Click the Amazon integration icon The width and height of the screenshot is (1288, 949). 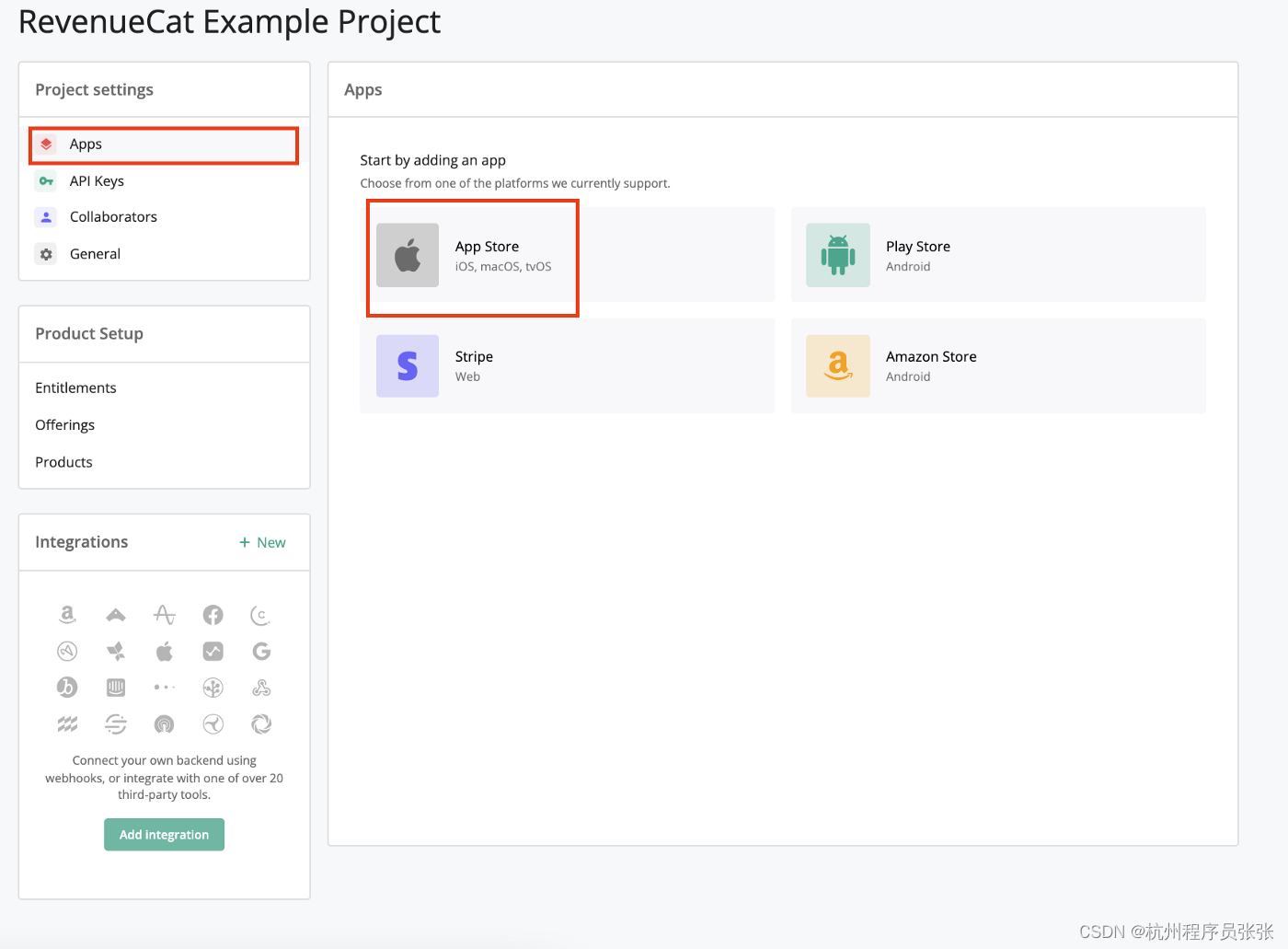pos(67,615)
